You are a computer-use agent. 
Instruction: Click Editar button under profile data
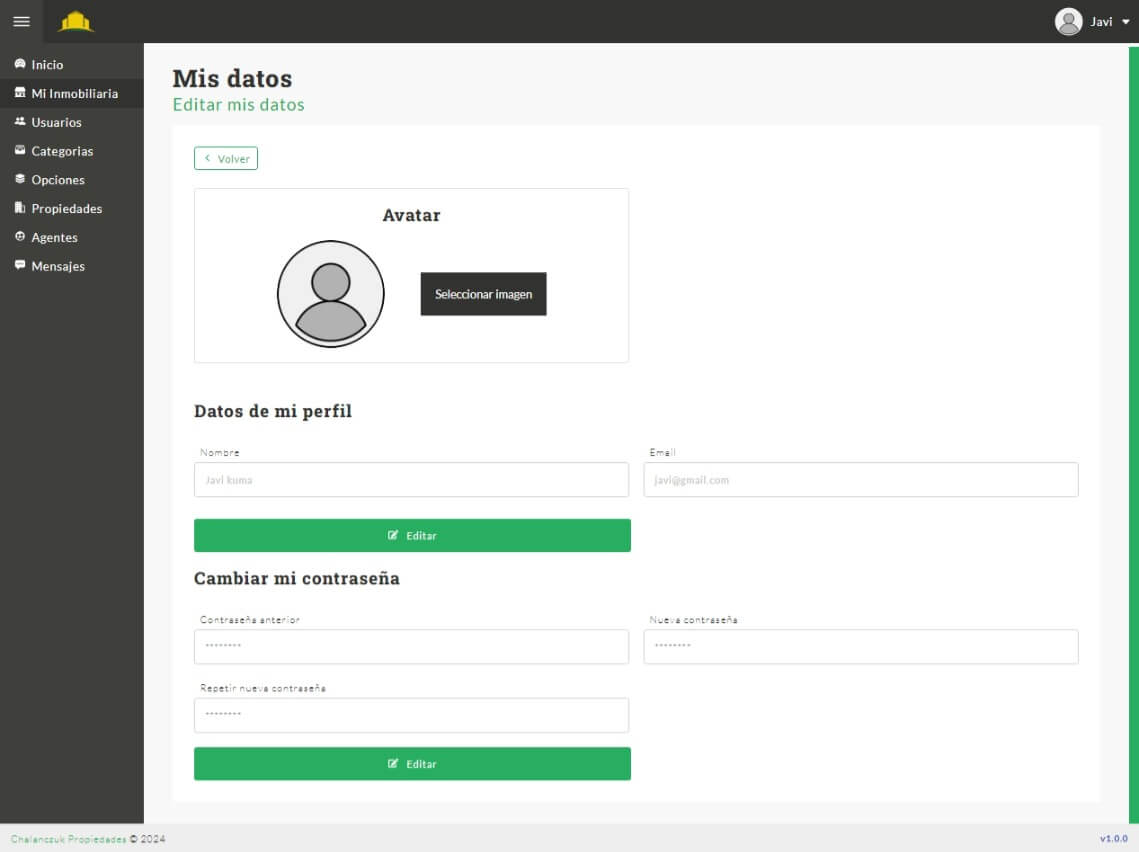click(x=412, y=535)
